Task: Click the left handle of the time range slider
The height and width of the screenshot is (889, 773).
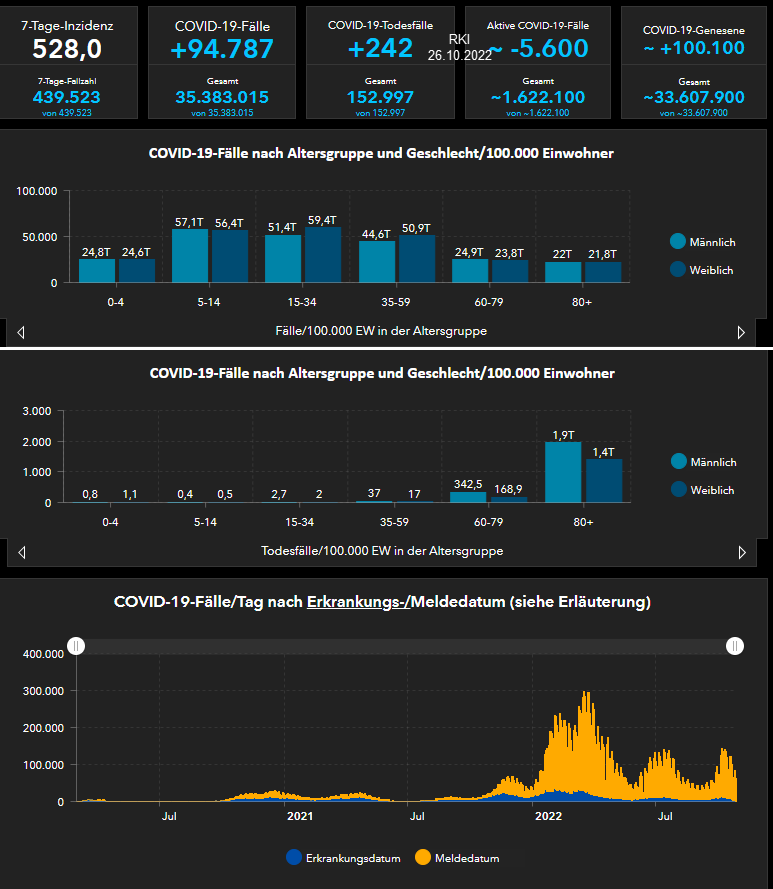Action: pos(76,646)
